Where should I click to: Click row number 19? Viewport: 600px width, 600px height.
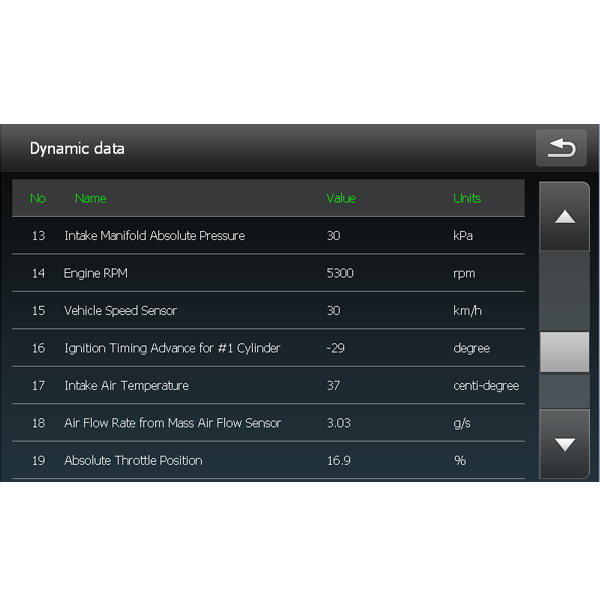(x=38, y=461)
